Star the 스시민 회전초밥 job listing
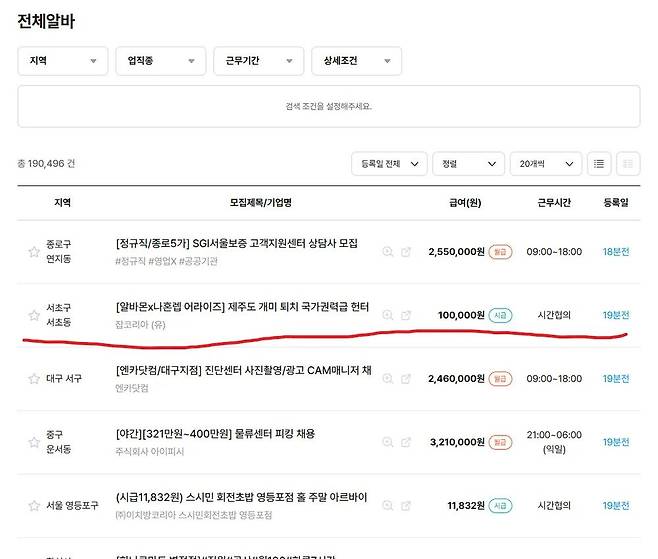Viewport: 658px width, 559px height. [34, 505]
